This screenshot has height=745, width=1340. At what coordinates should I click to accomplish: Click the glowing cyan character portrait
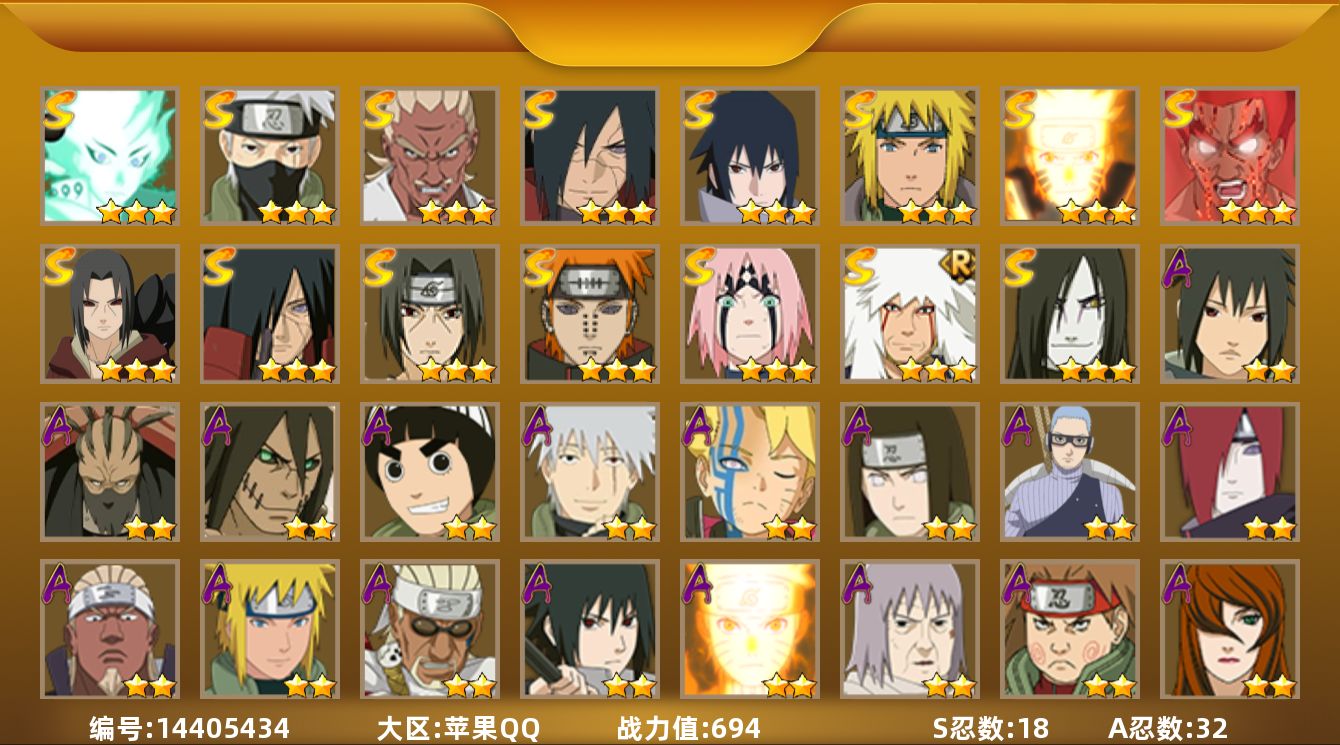(x=109, y=155)
